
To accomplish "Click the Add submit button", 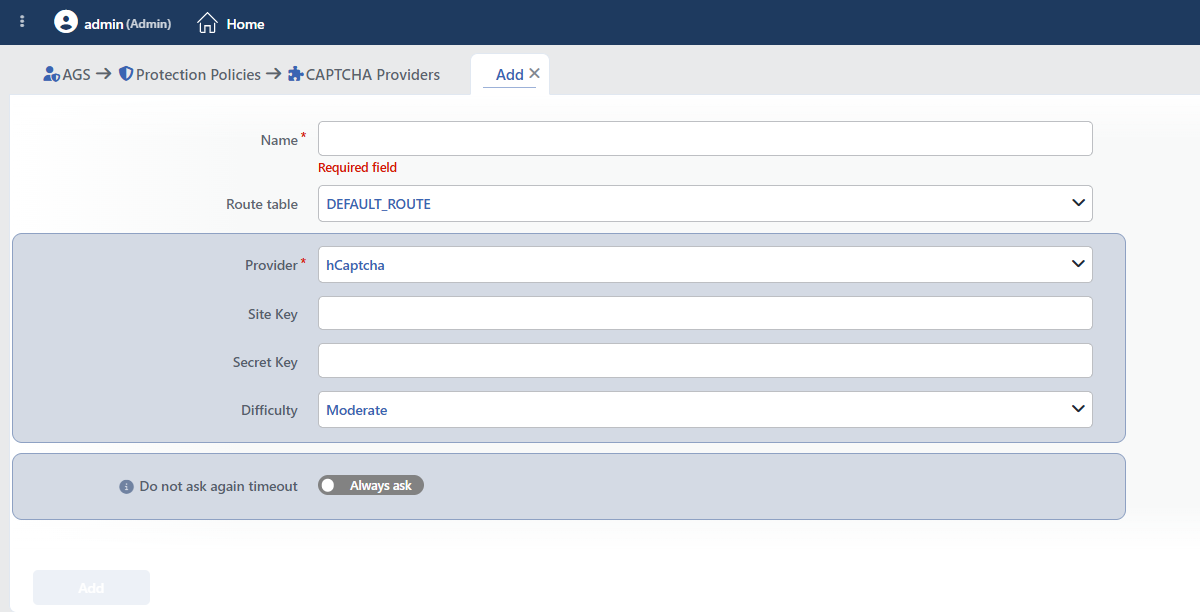I will coord(91,588).
